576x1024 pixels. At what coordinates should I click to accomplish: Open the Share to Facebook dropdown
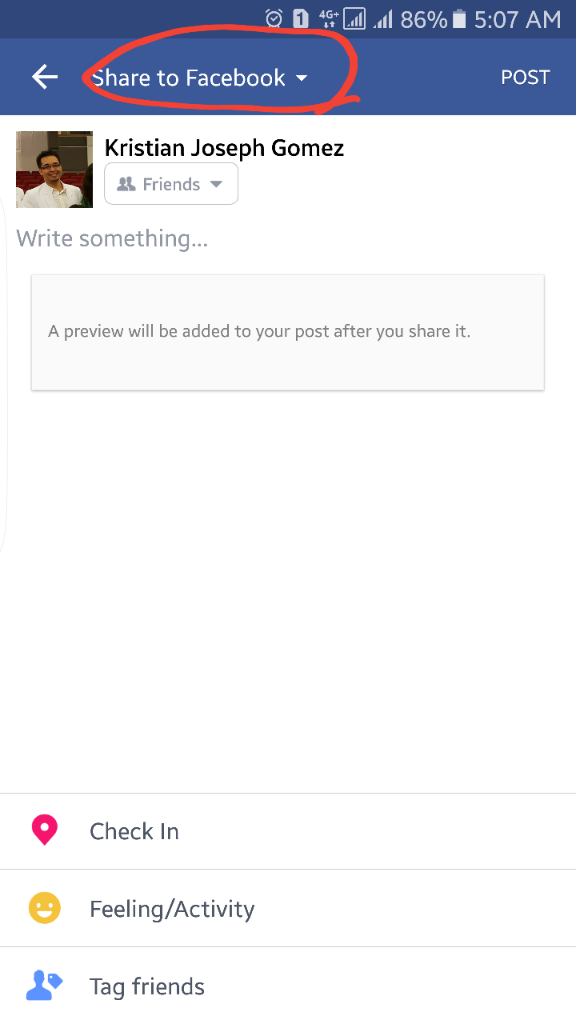[199, 78]
